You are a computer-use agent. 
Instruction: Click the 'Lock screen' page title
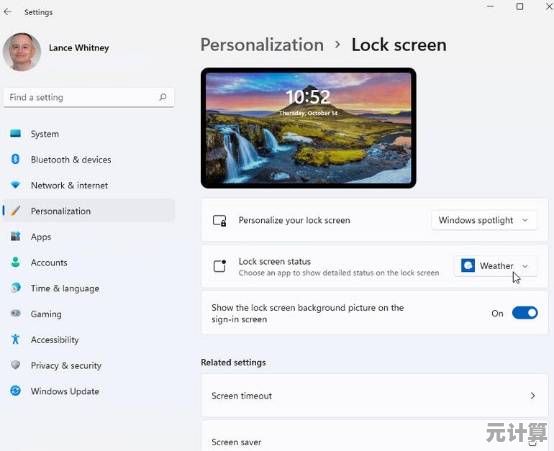point(399,45)
